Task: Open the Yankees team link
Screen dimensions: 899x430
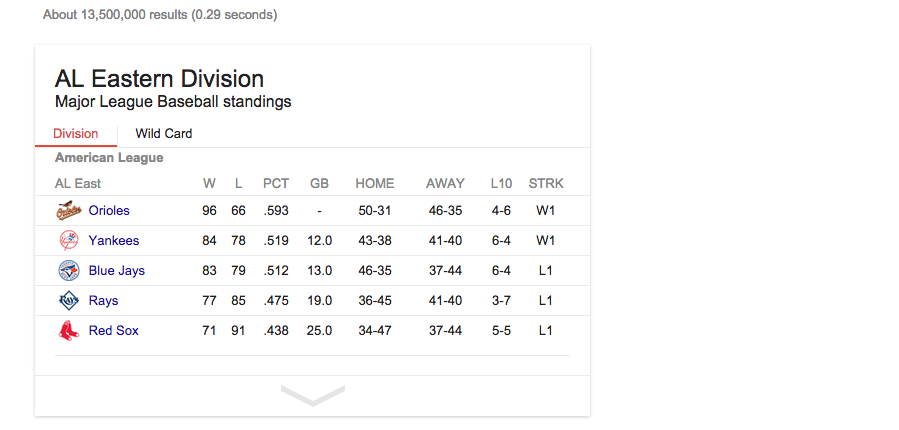Action: coord(114,241)
